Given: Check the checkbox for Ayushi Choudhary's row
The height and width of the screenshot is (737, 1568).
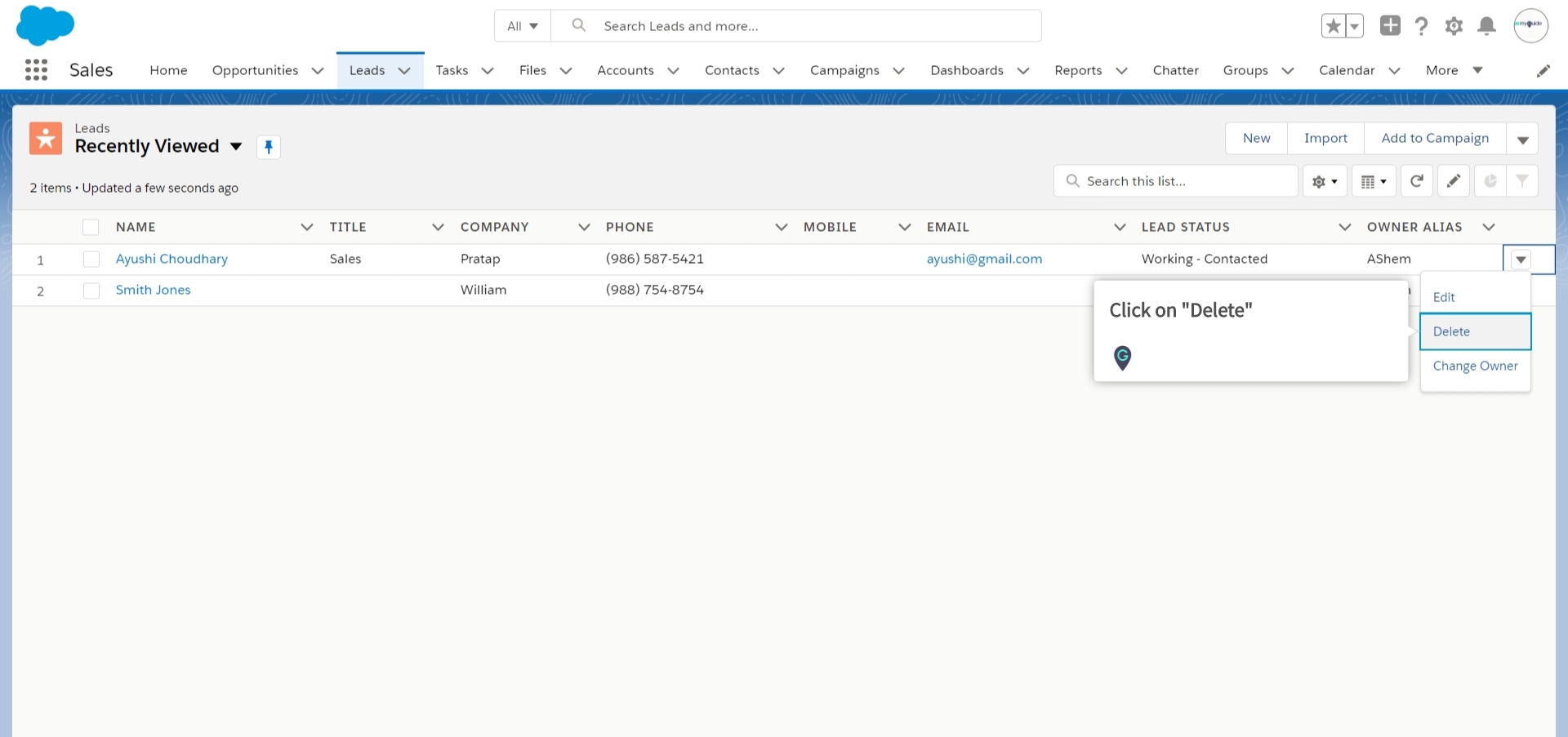Looking at the screenshot, I should [x=91, y=259].
